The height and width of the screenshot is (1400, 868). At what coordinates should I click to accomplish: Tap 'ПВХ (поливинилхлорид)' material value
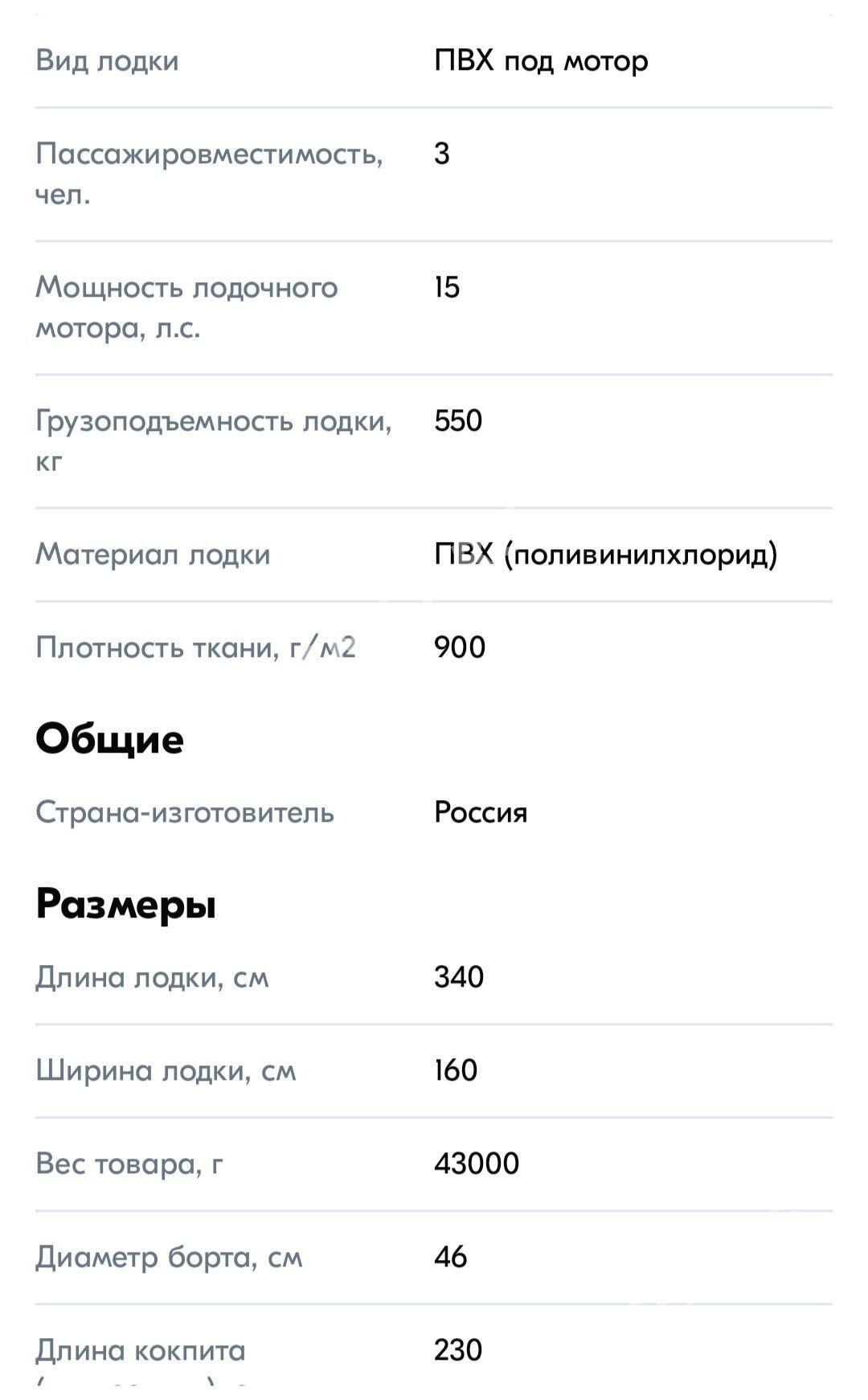coord(606,554)
